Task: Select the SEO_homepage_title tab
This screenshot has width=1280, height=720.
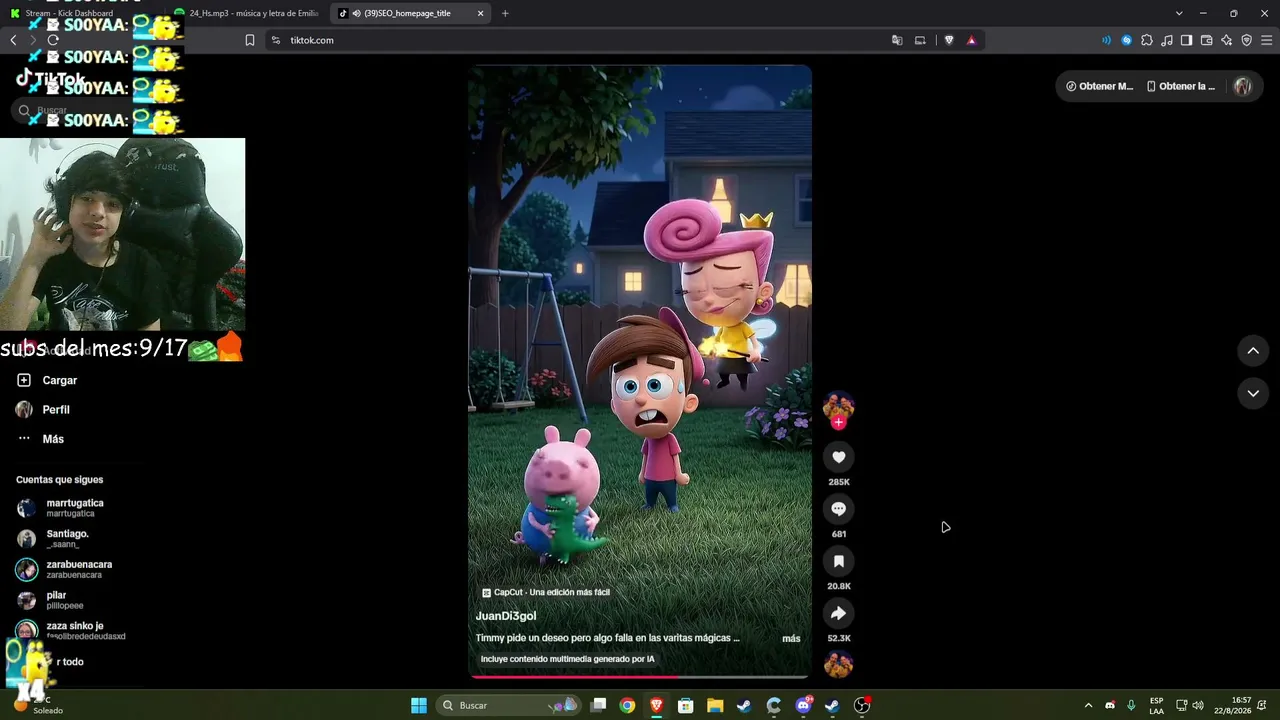Action: pyautogui.click(x=411, y=13)
